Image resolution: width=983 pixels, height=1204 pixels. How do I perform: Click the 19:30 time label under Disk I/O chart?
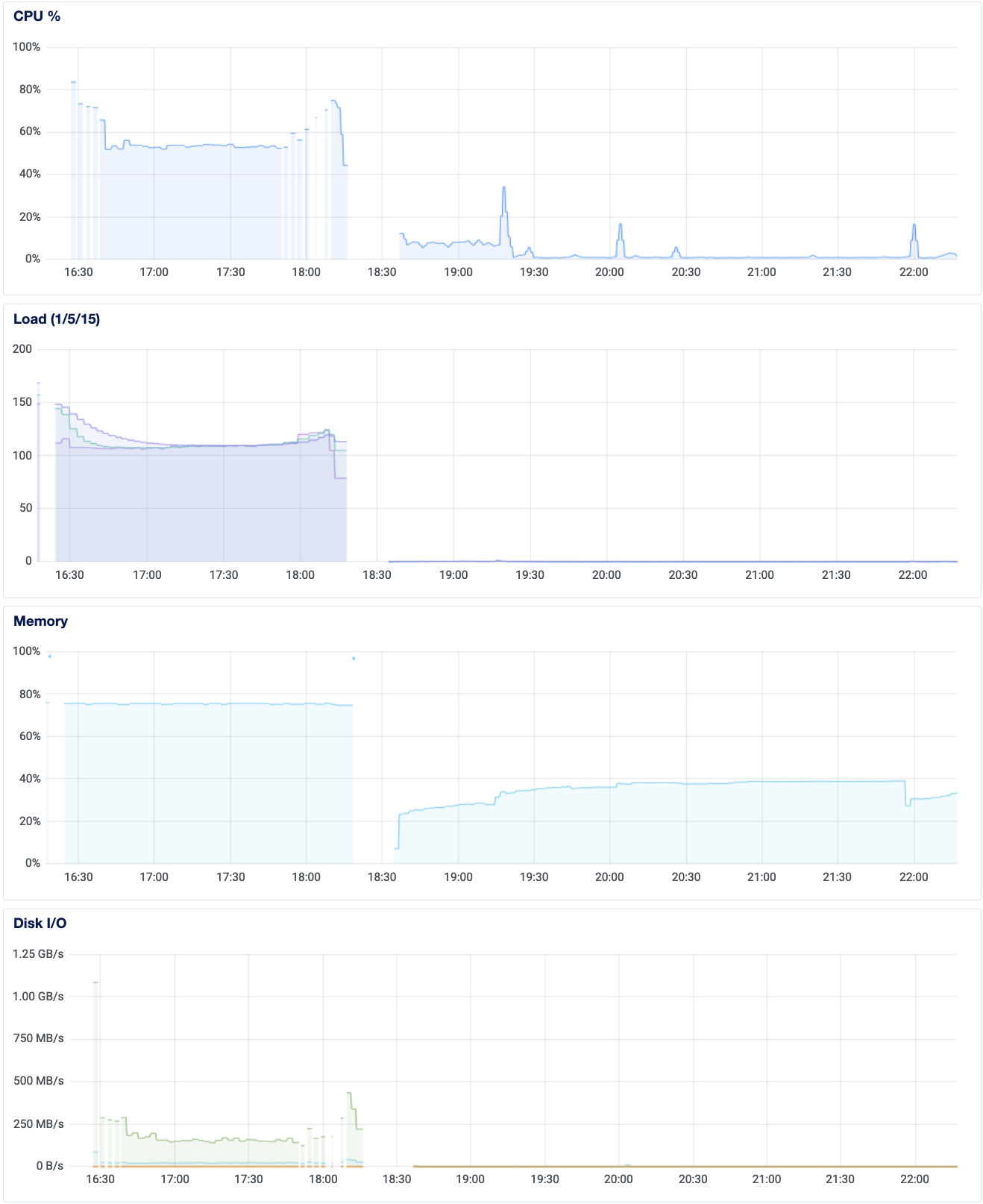pyautogui.click(x=544, y=1179)
